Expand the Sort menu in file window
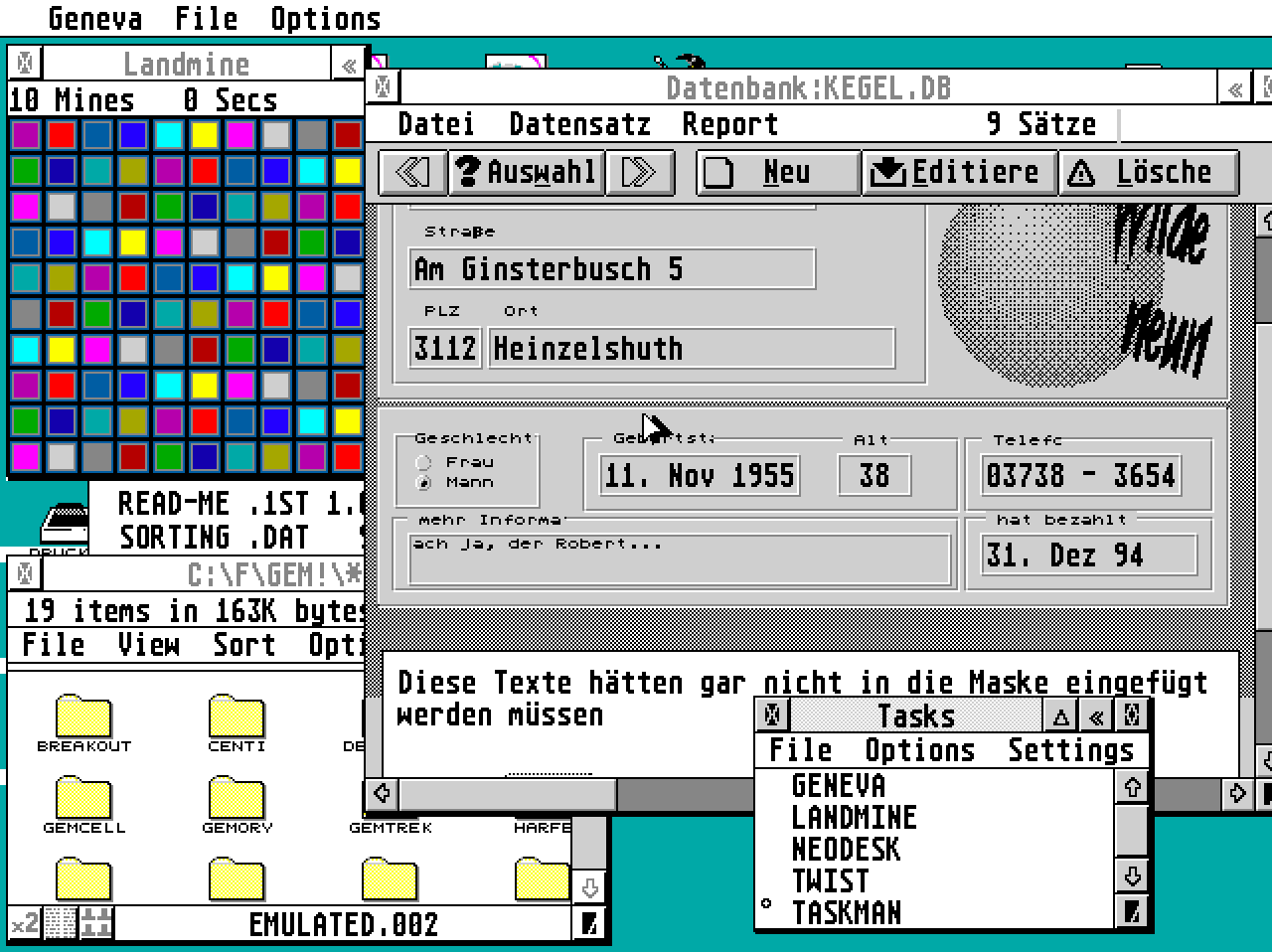 [x=243, y=645]
